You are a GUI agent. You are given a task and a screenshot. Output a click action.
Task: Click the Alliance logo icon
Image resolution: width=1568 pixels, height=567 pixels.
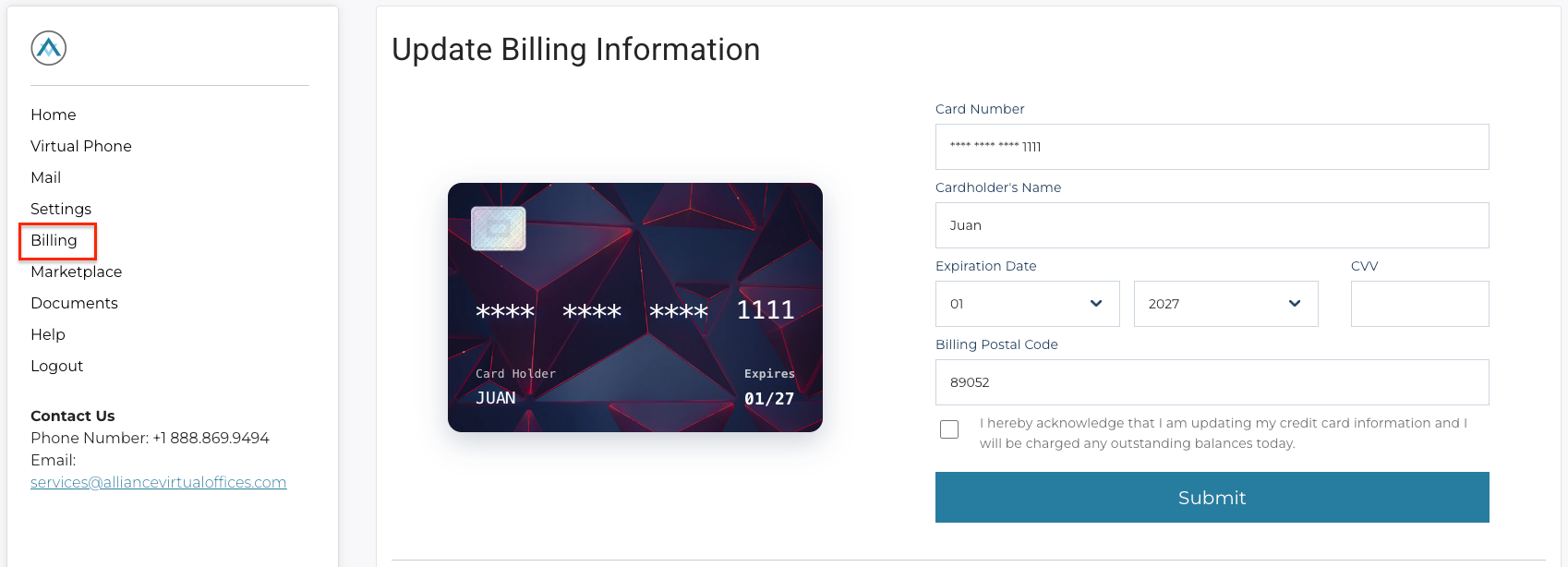pyautogui.click(x=49, y=48)
